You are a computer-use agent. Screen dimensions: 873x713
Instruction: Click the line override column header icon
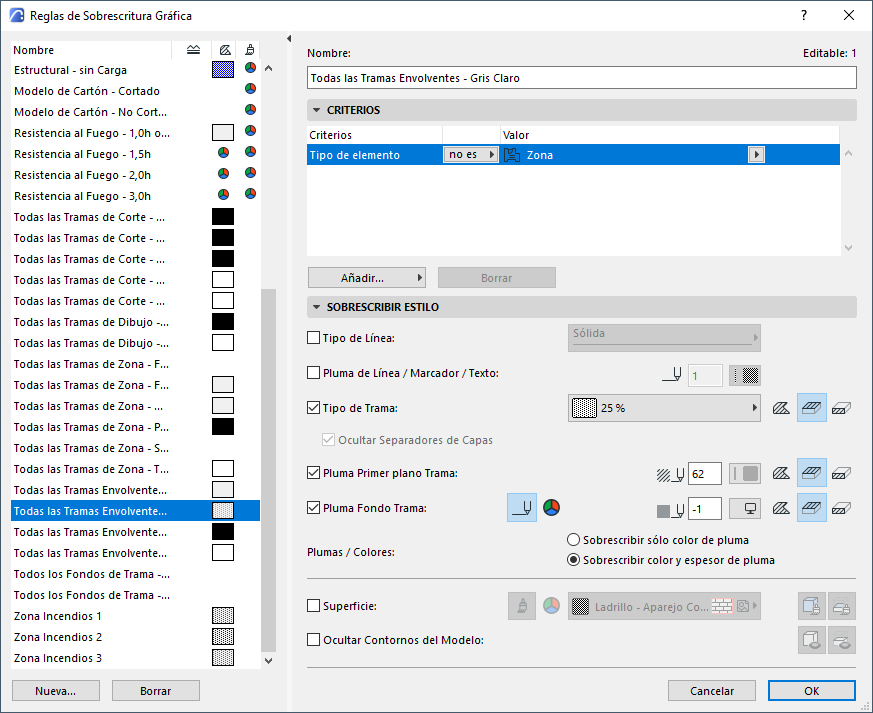click(193, 50)
